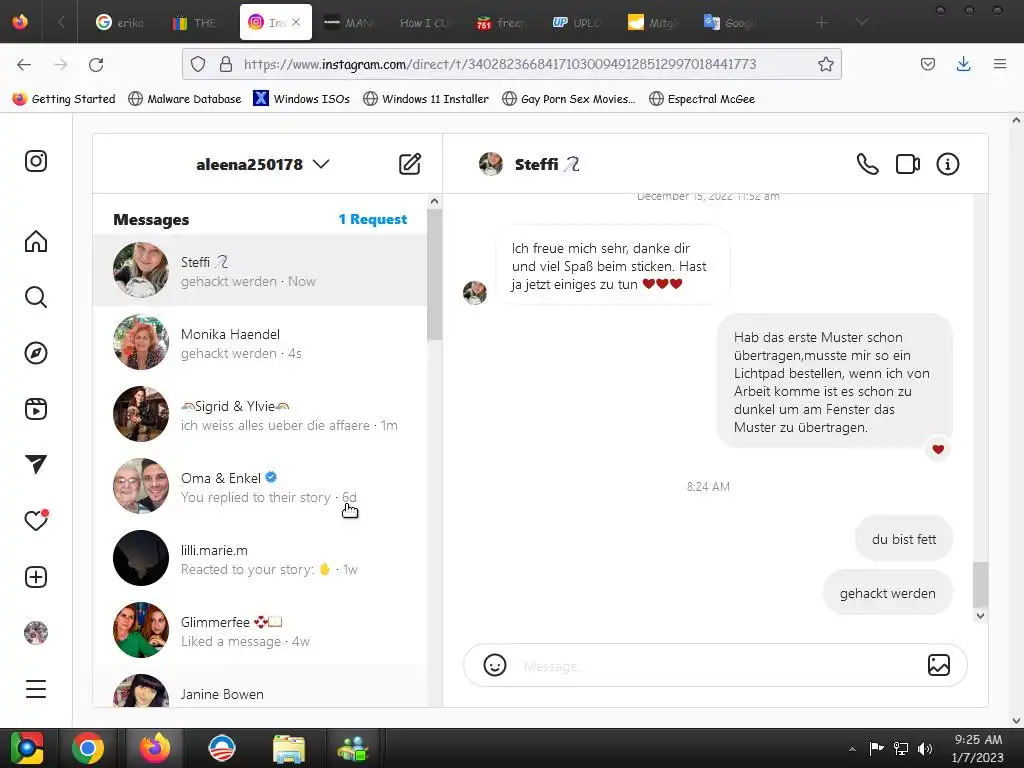Show site security lock info

click(226, 64)
